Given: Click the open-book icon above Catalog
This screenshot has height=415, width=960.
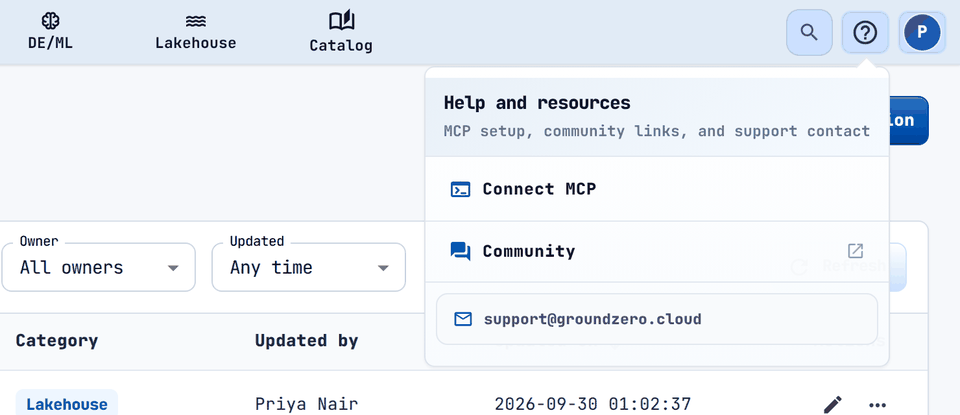Looking at the screenshot, I should (341, 20).
